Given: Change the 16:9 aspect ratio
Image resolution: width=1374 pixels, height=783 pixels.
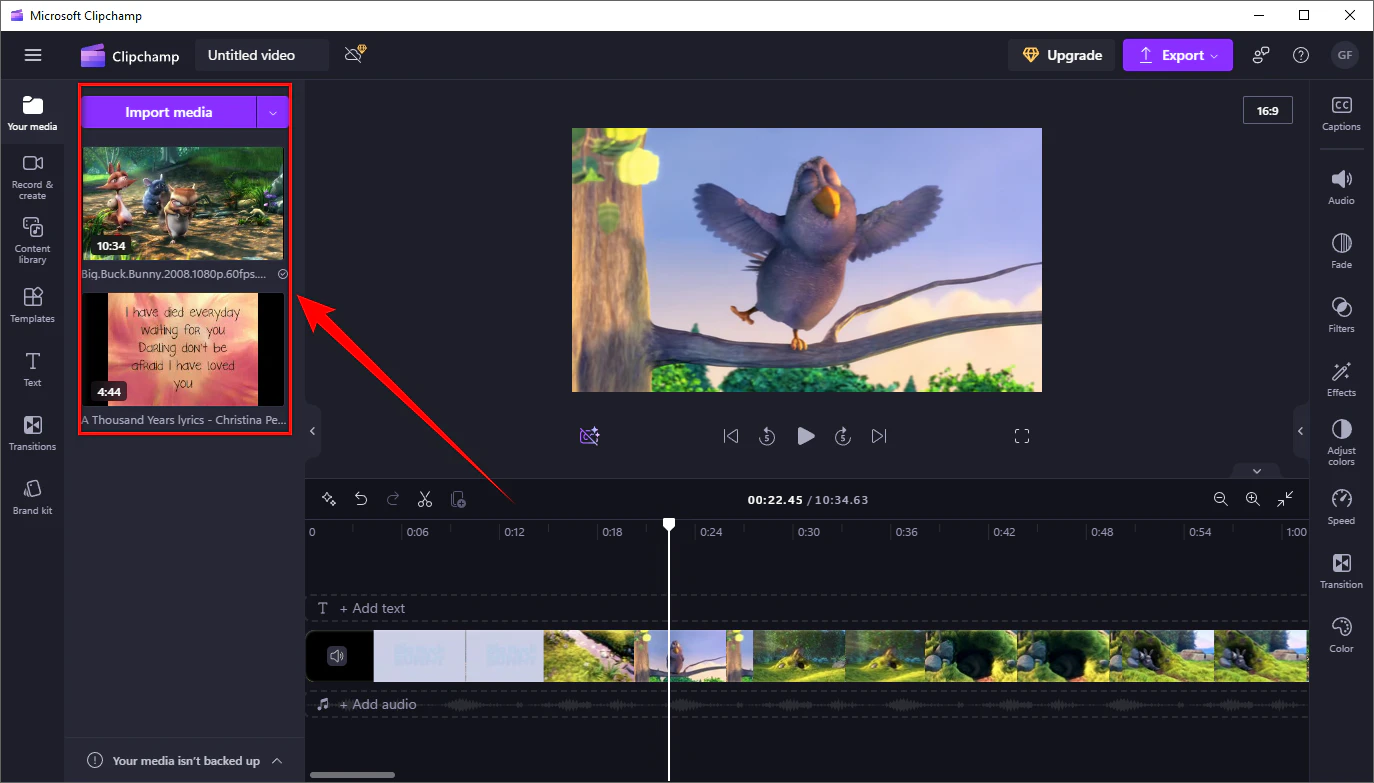Looking at the screenshot, I should click(1267, 111).
